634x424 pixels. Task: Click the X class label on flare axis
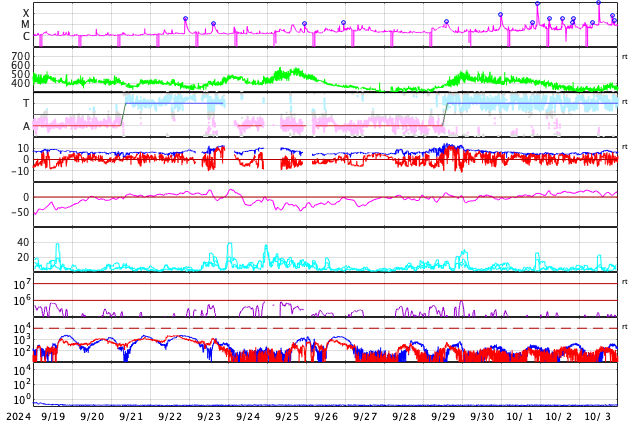pos(26,14)
